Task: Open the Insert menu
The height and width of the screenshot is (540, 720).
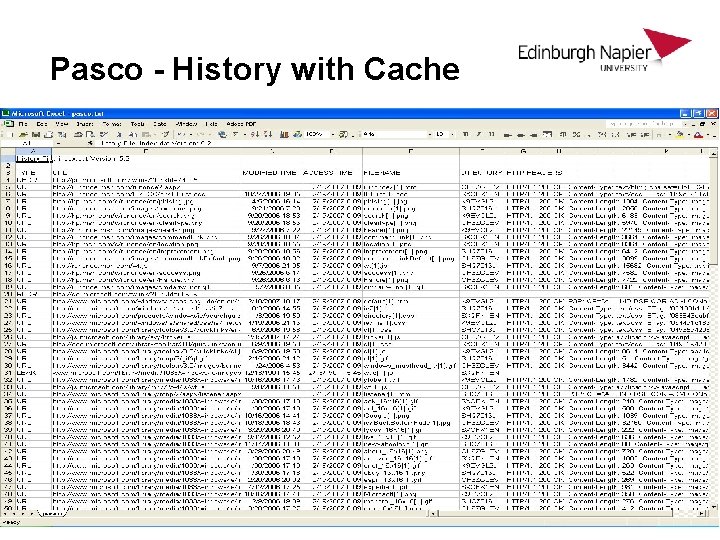Action: point(84,124)
